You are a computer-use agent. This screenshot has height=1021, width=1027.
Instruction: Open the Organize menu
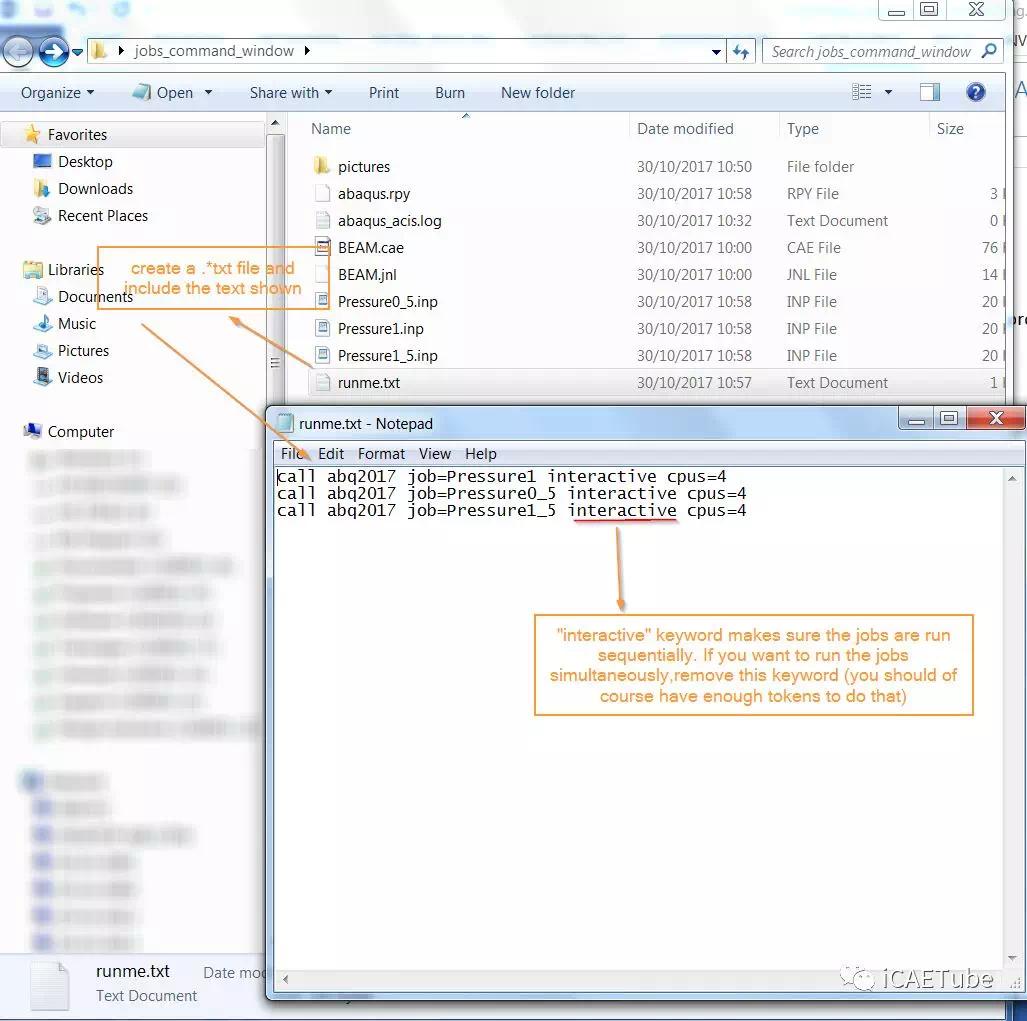point(58,93)
